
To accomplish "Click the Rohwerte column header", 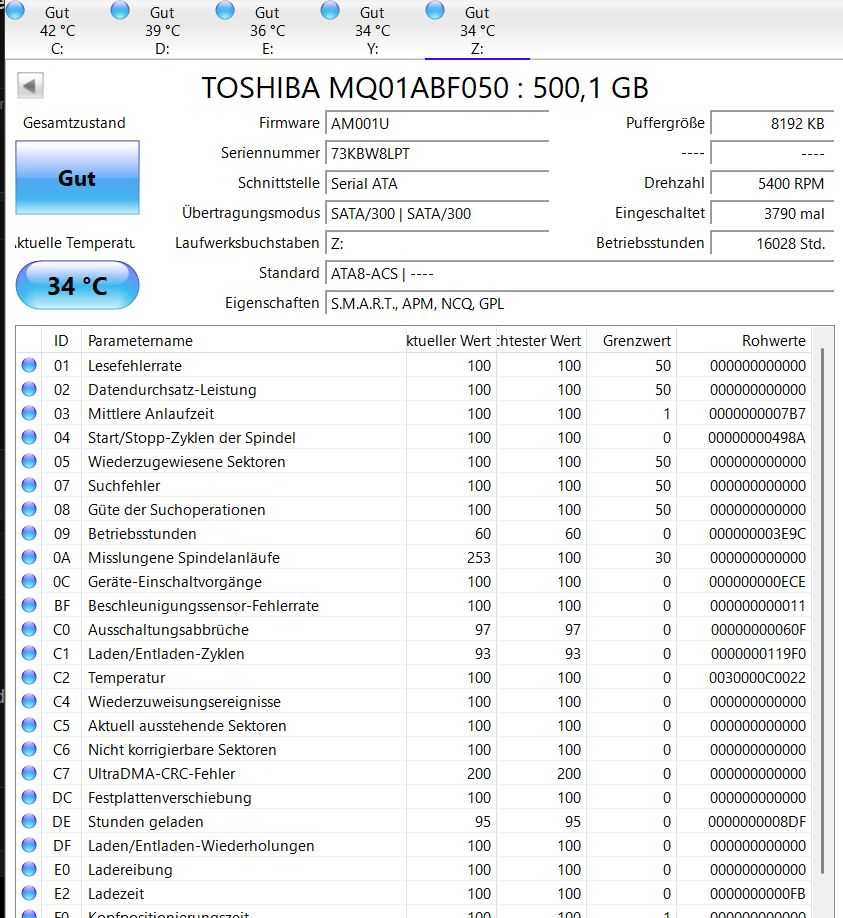I will point(743,341).
